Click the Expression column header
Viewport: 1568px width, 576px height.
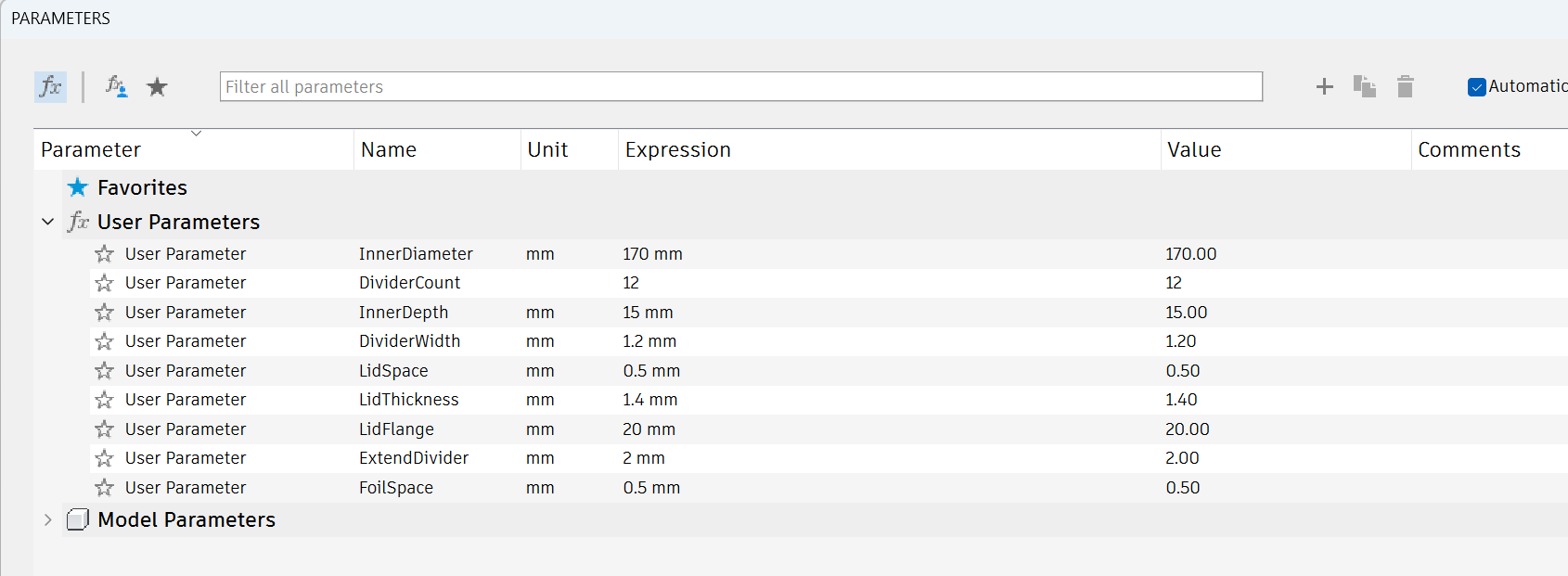click(678, 150)
